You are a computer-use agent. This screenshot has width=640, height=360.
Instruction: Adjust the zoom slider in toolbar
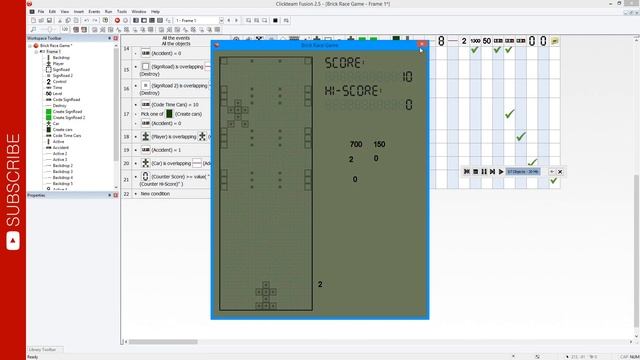point(49,30)
